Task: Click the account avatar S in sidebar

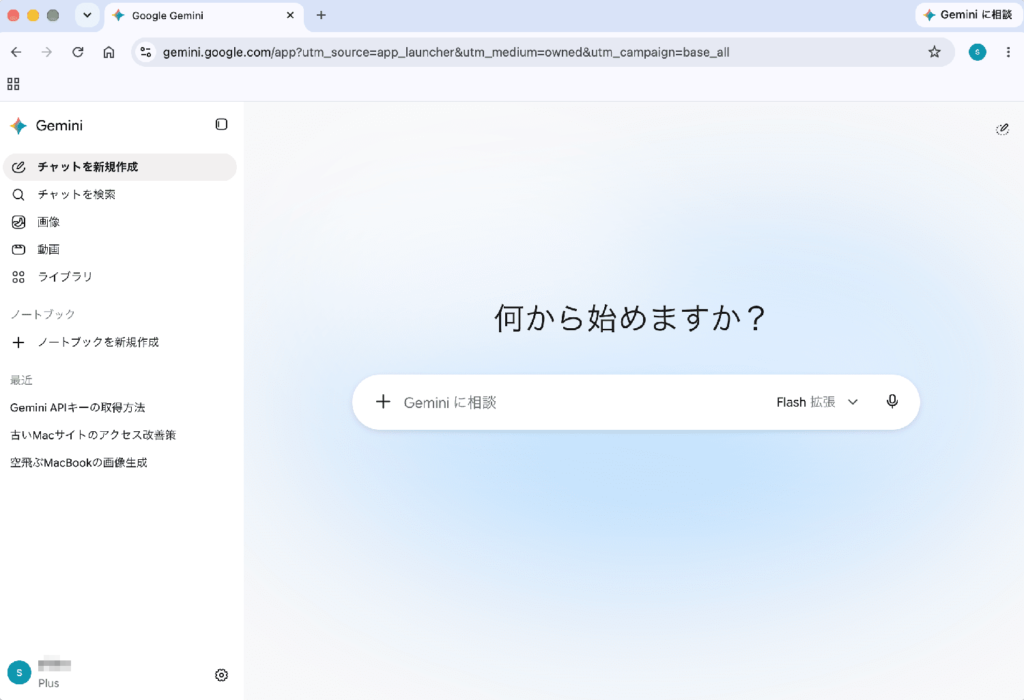Action: tap(19, 673)
